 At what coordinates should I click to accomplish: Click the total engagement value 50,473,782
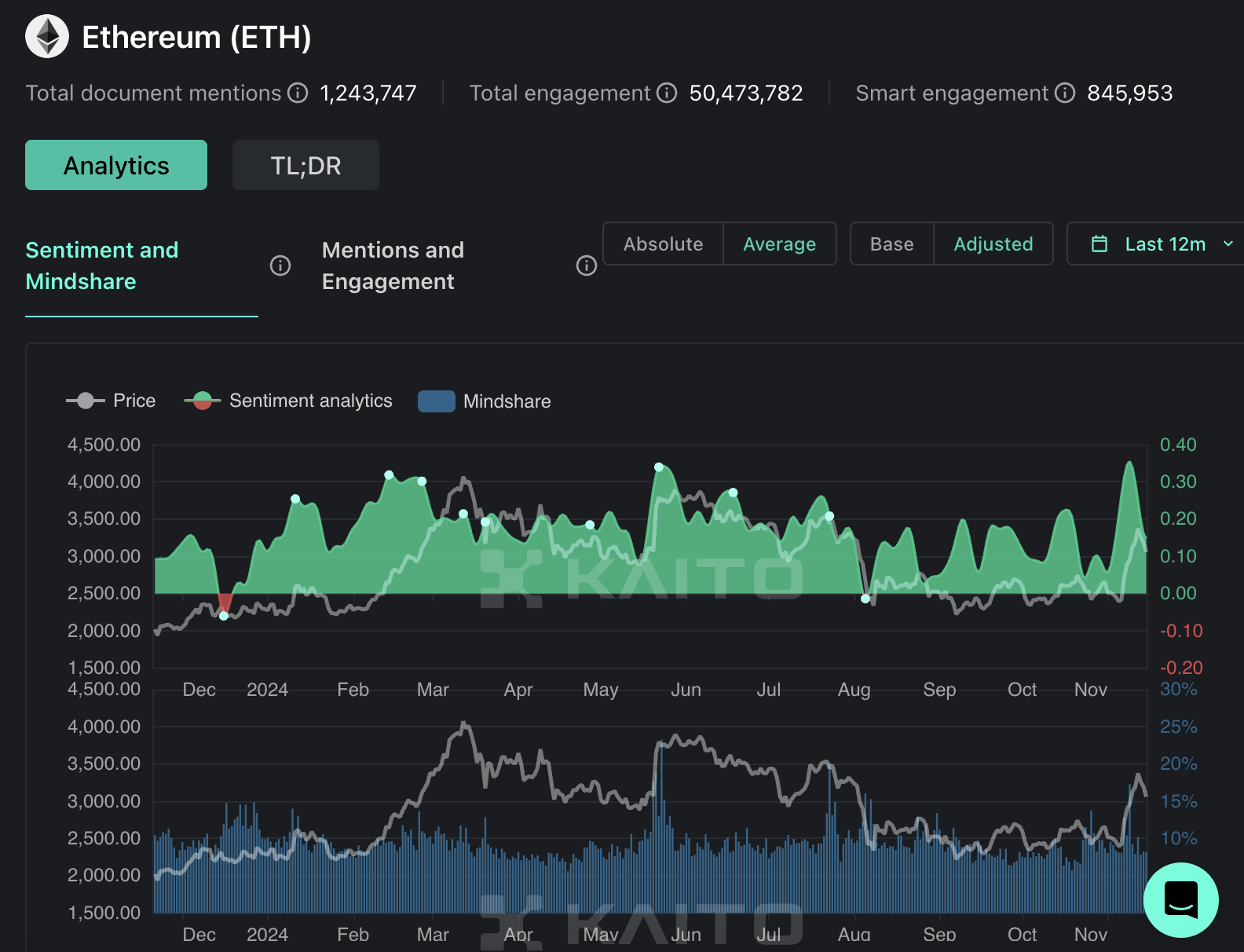[x=746, y=93]
